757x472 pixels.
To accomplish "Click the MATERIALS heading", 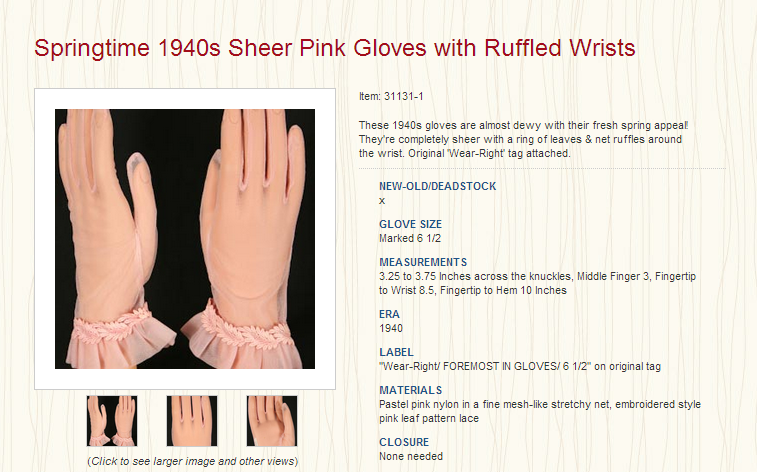I will click(410, 390).
